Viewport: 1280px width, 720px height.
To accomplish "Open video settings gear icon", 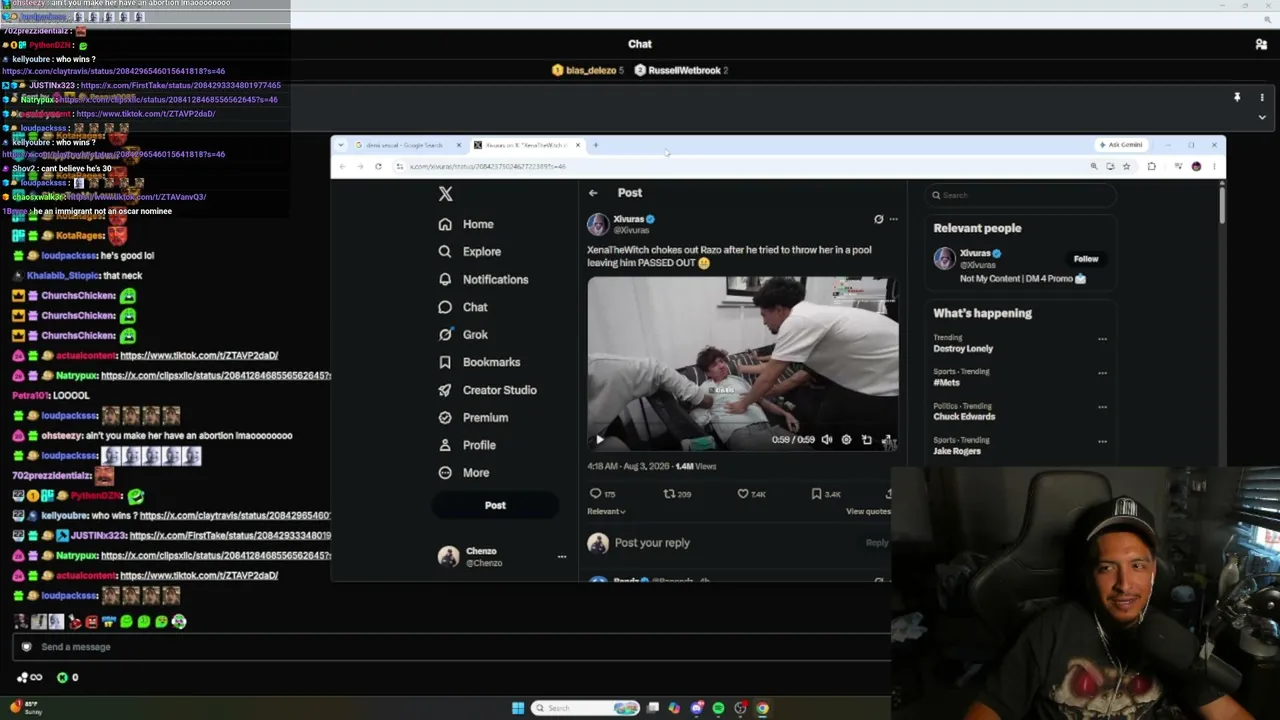I will 846,440.
